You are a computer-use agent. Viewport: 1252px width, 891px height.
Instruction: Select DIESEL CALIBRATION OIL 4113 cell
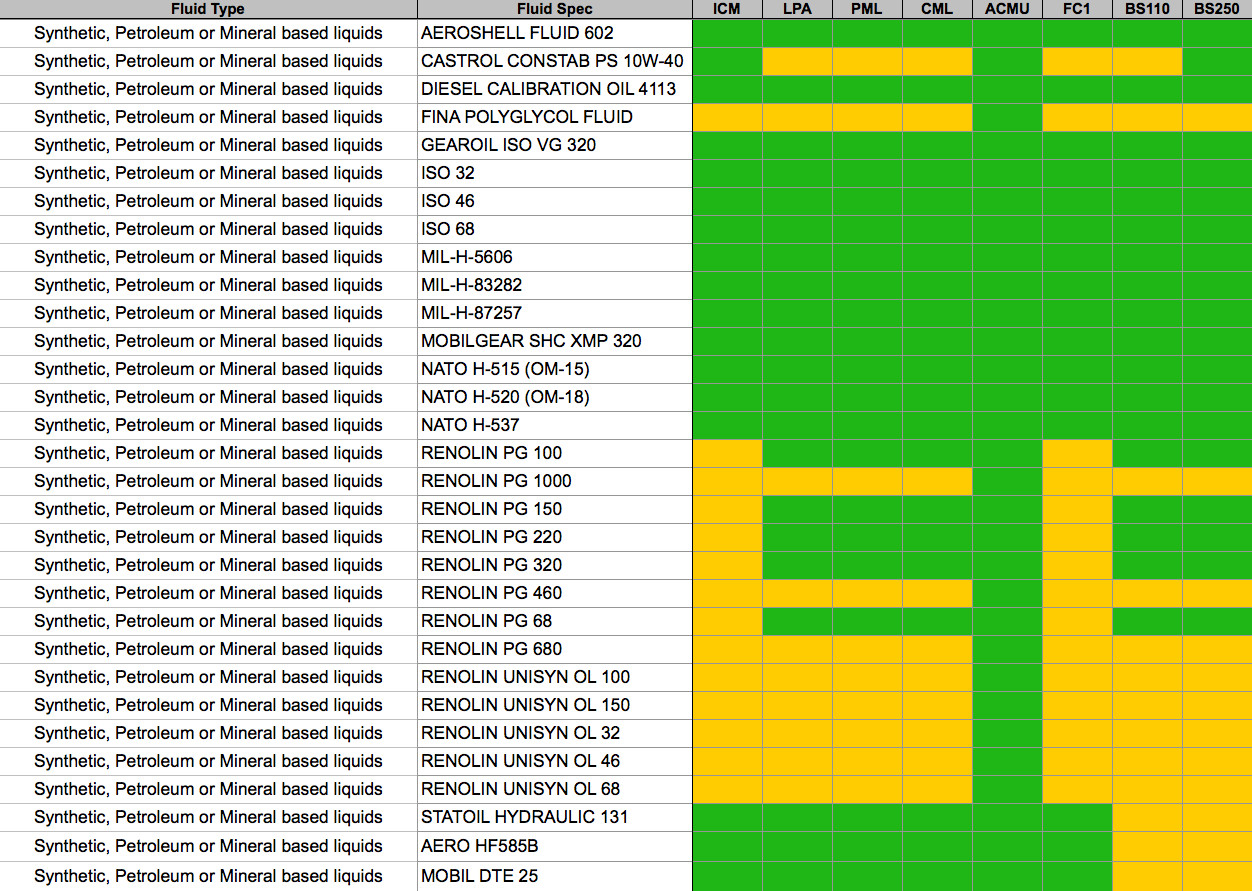[x=555, y=89]
